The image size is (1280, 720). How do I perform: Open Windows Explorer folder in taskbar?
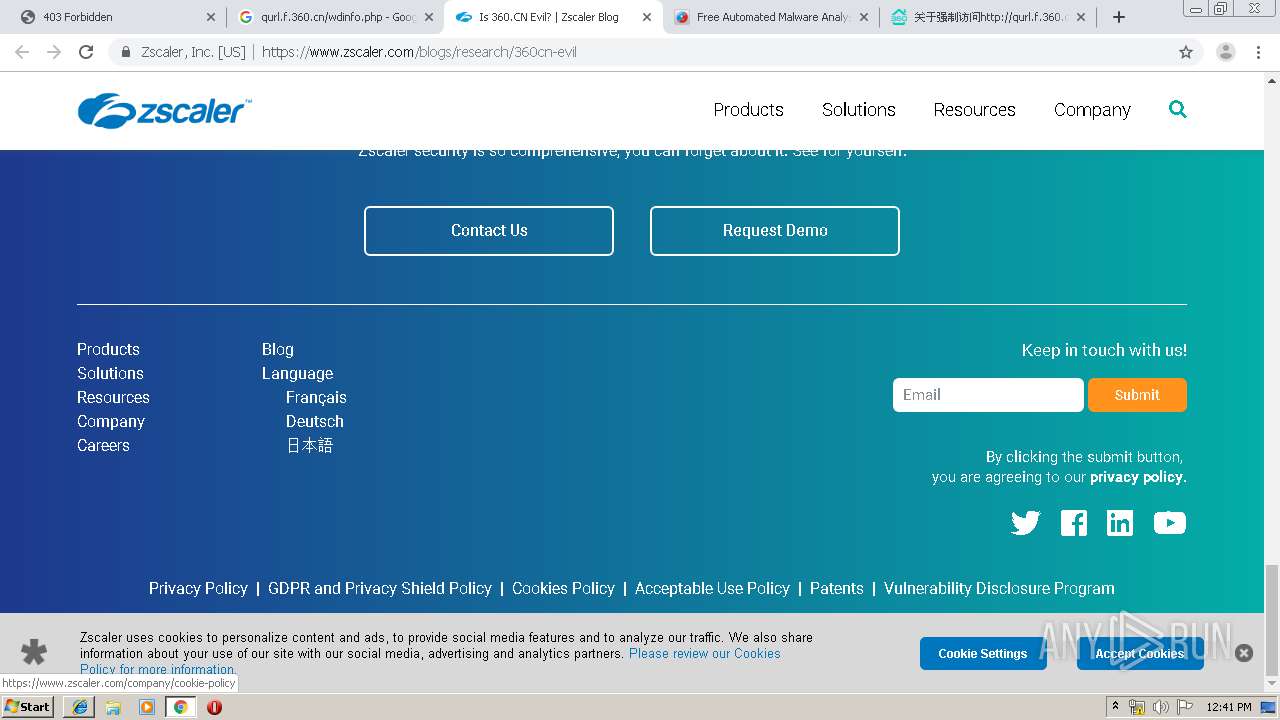113,707
